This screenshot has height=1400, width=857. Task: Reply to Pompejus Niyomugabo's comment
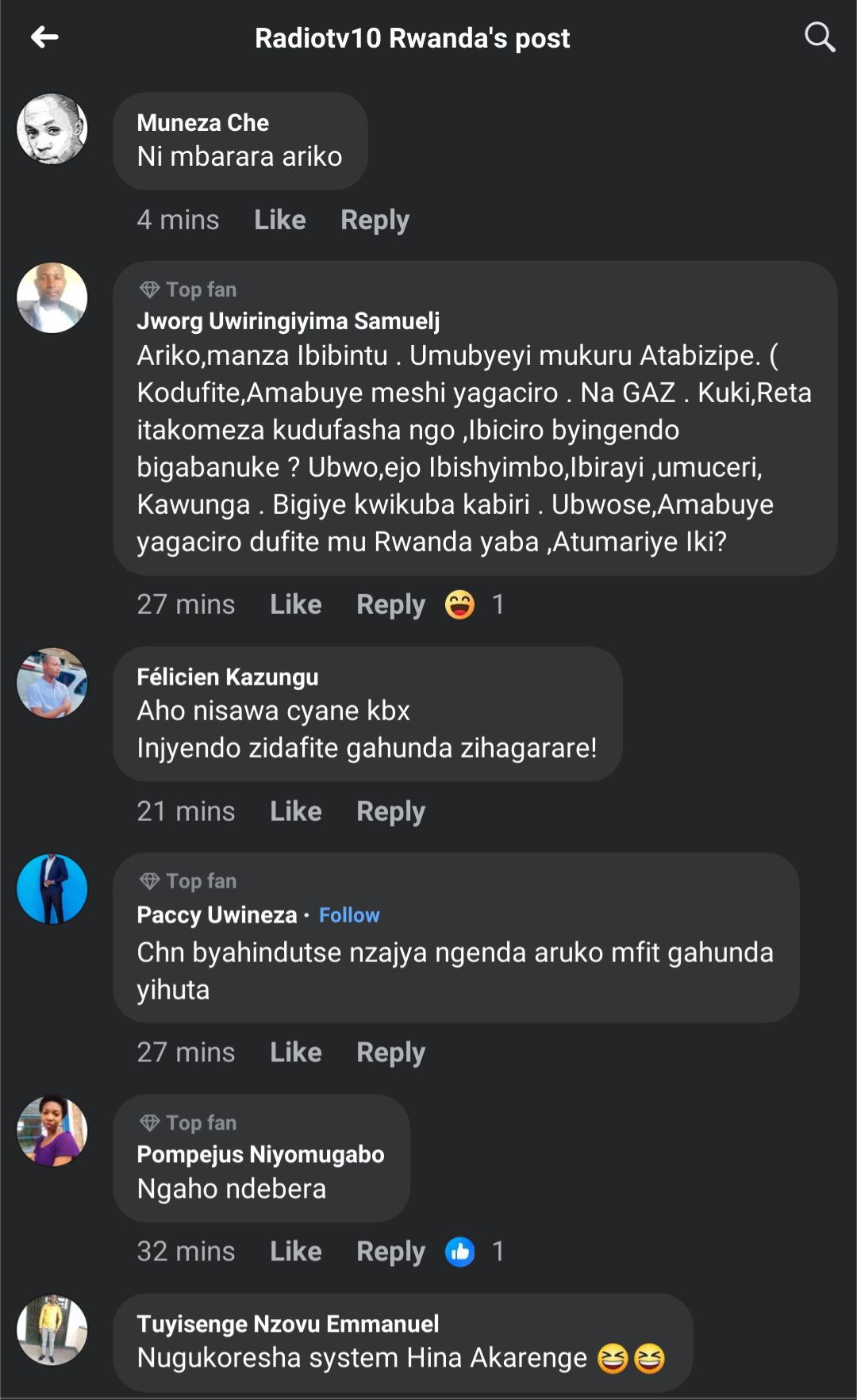pos(390,1252)
